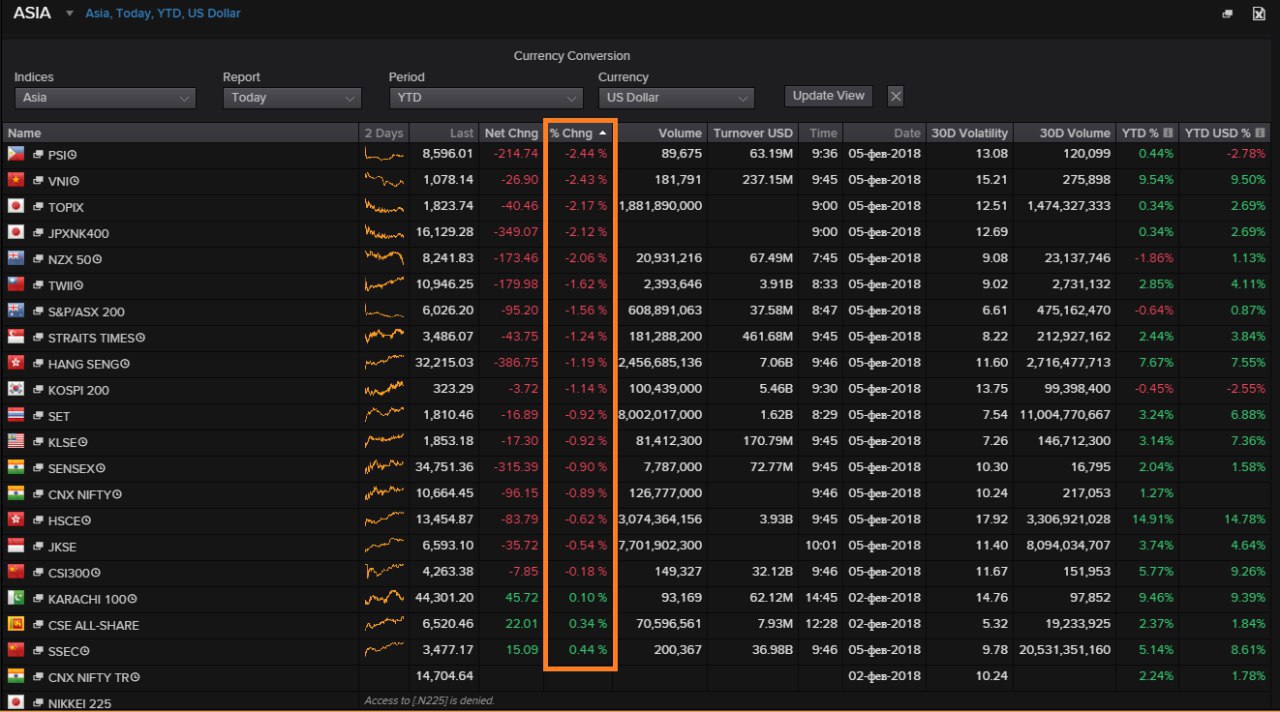Open the 2-day sparkline chart for SSEC
This screenshot has width=1280, height=712.
[385, 651]
